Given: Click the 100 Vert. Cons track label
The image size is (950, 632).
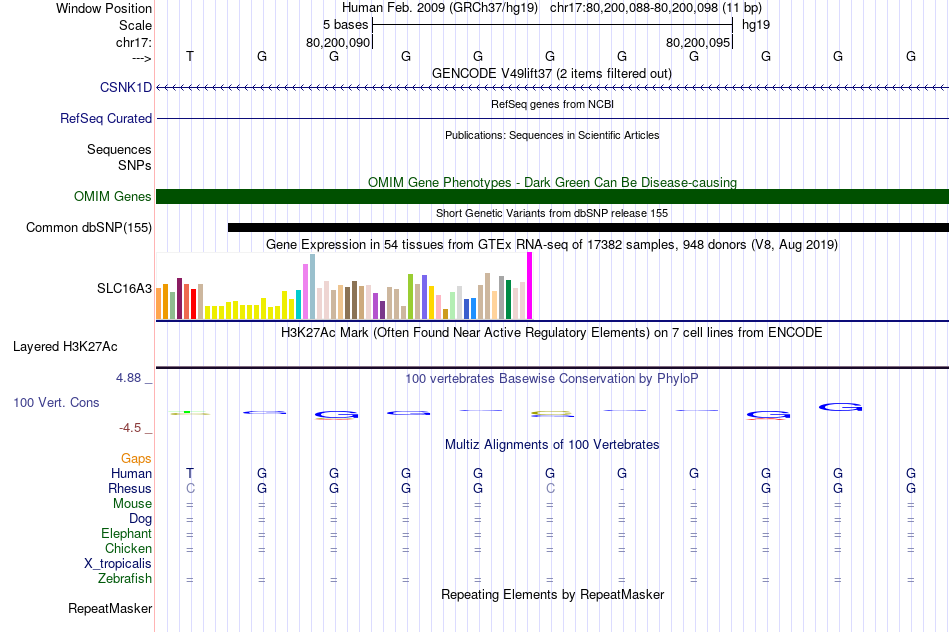Looking at the screenshot, I should pos(56,402).
